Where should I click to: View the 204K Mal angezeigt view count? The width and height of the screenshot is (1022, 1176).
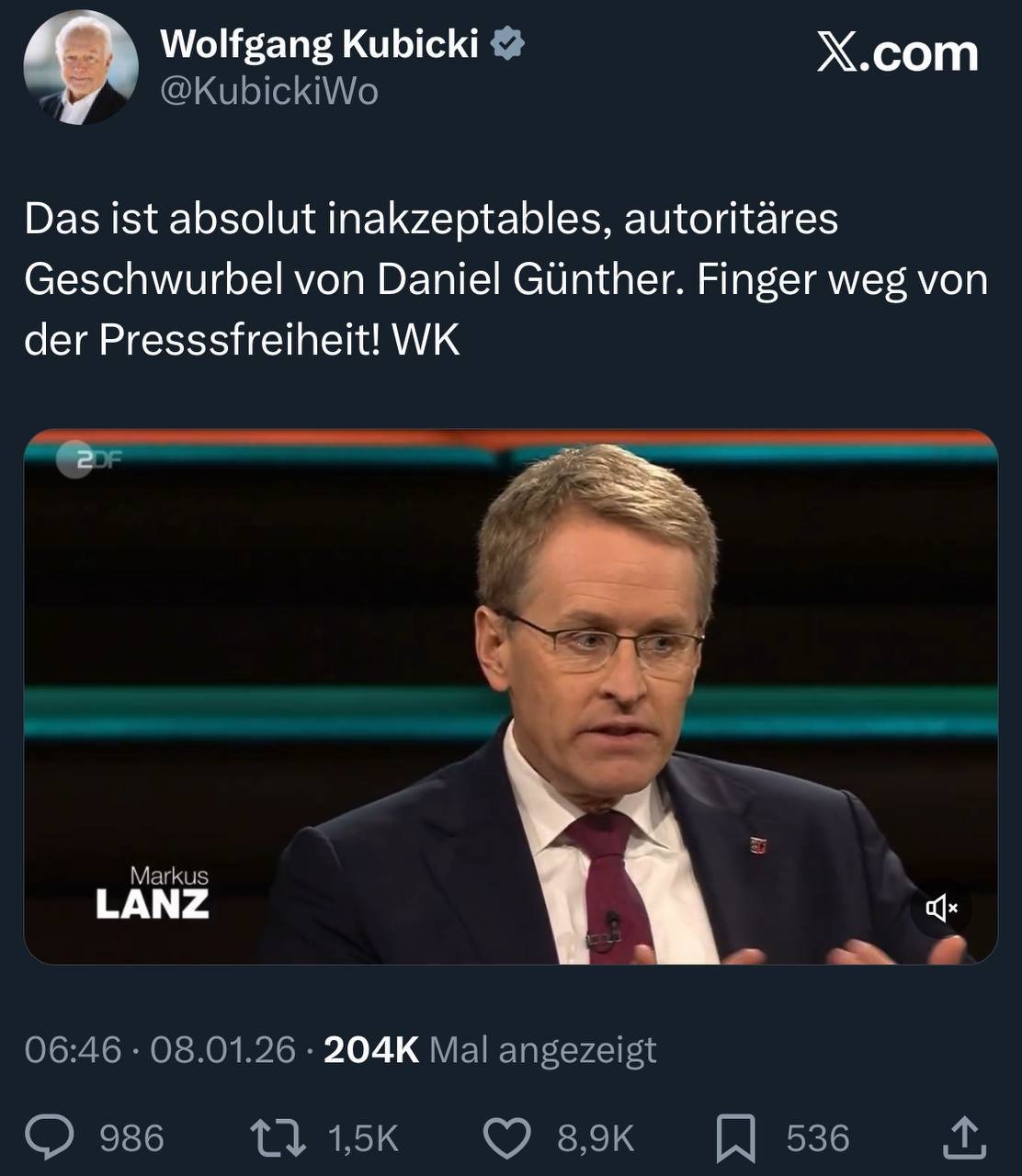(490, 1049)
